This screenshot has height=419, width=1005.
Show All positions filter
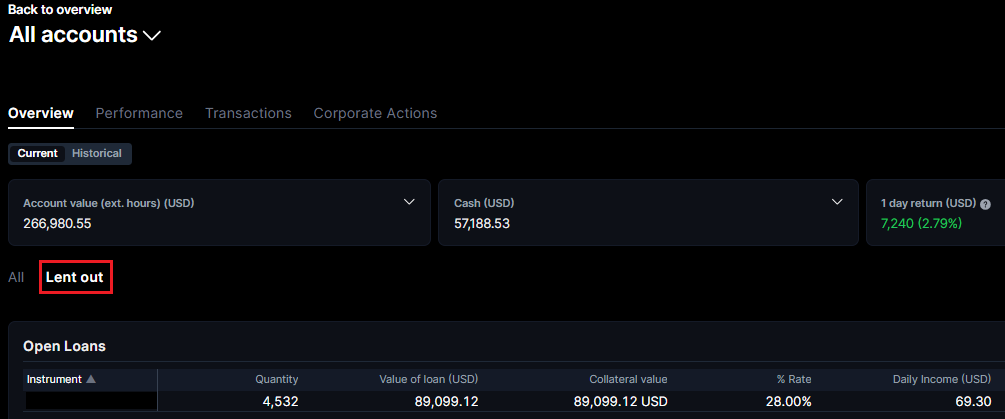(16, 277)
